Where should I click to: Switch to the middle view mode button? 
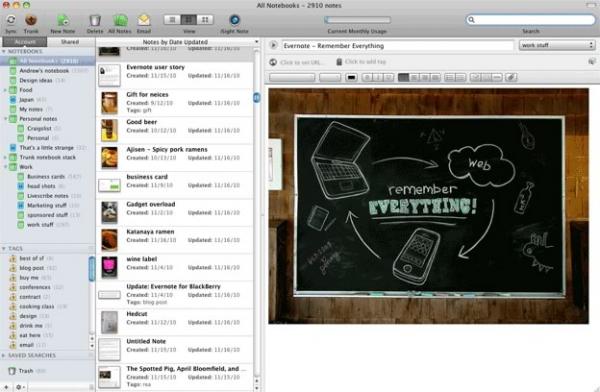coord(189,20)
